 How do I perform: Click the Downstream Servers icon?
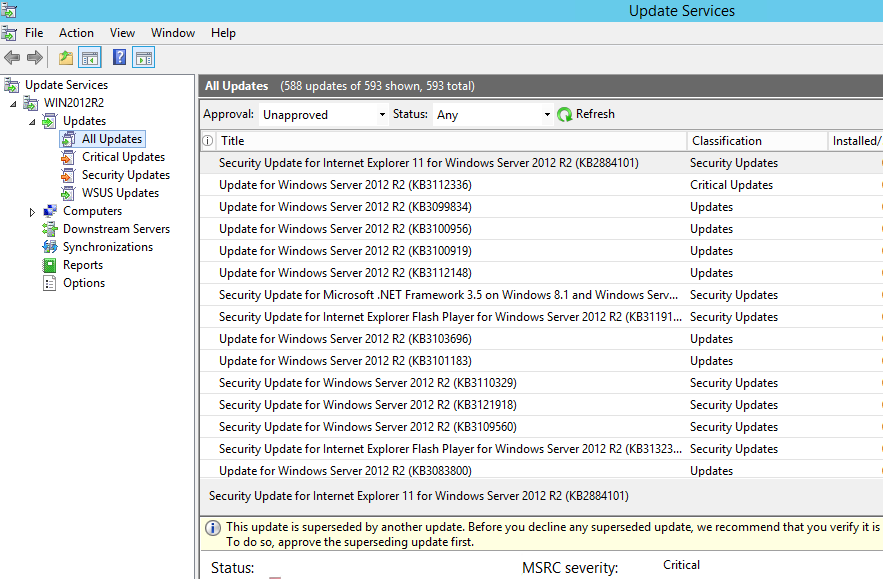click(50, 229)
